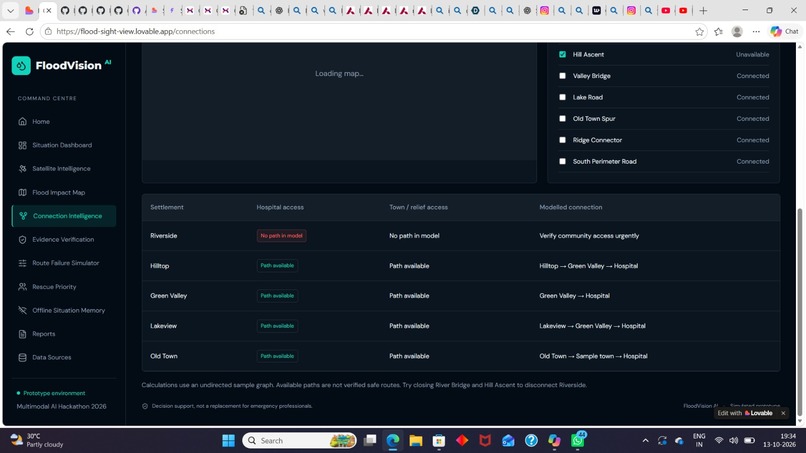Click the Hilltop 'Path available' badge
This screenshot has width=806, height=453.
[277, 266]
